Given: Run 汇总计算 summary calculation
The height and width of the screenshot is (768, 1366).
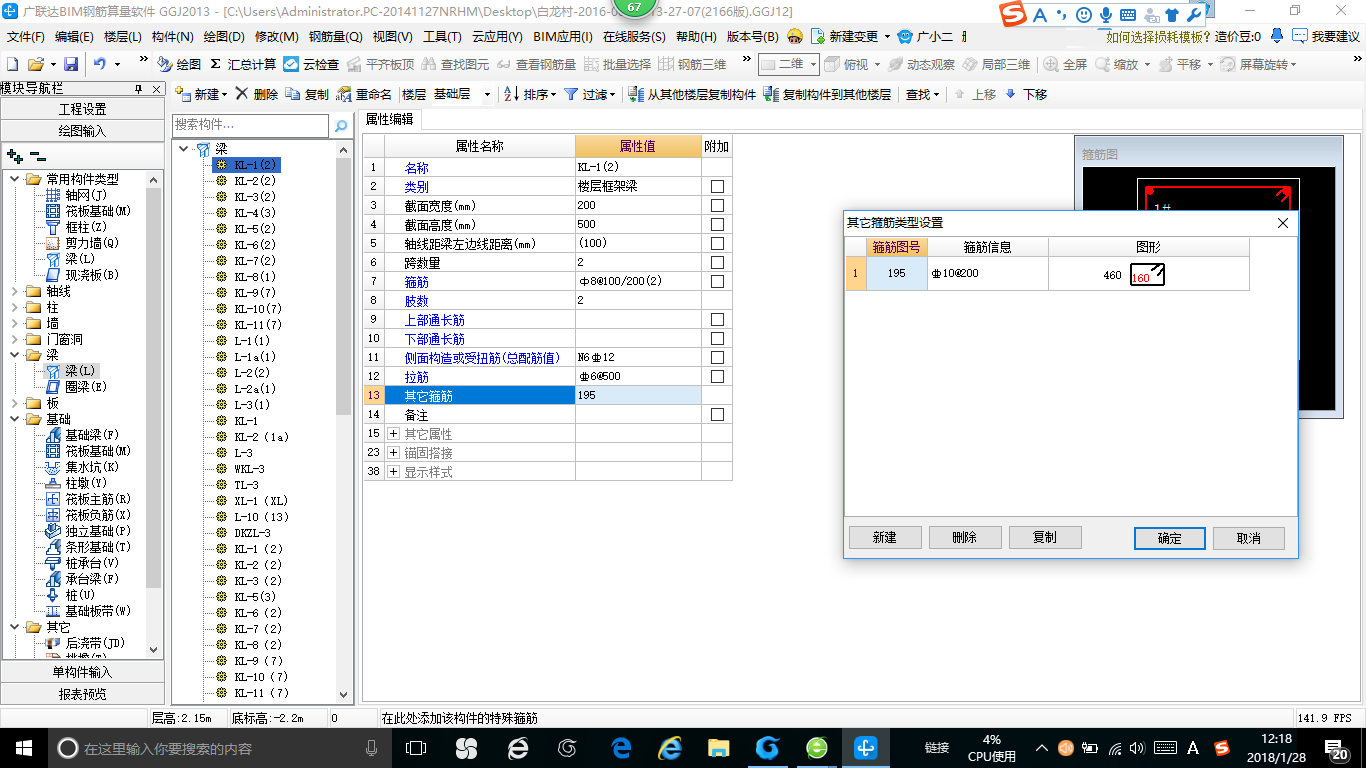Looking at the screenshot, I should [x=243, y=64].
